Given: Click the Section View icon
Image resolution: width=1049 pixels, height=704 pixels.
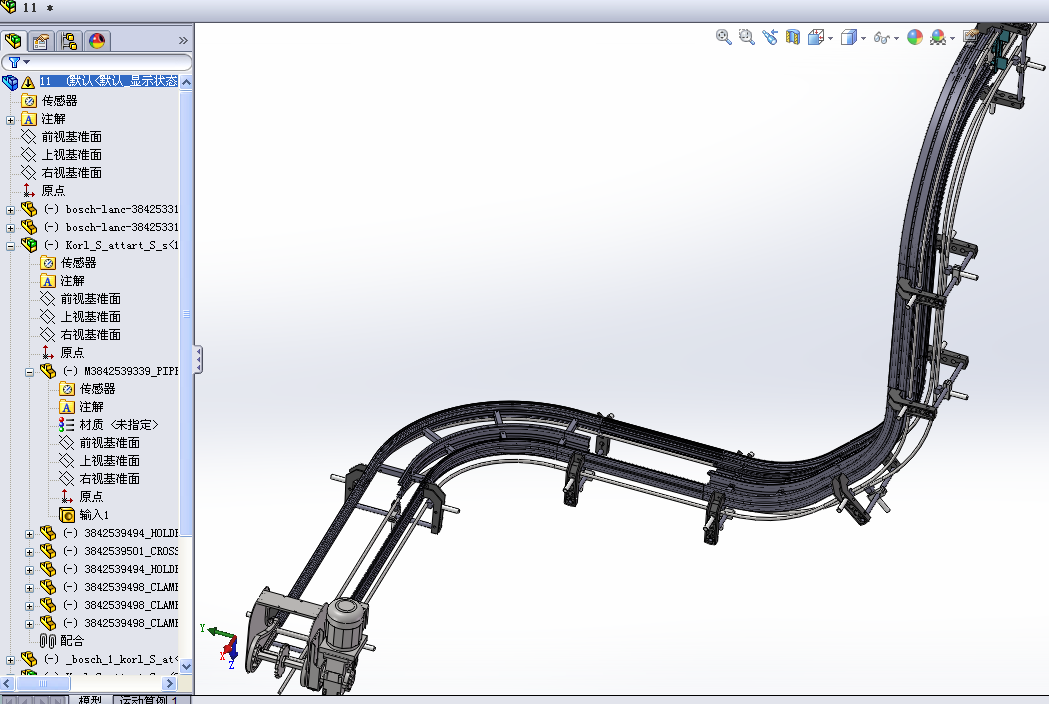Looking at the screenshot, I should coord(793,37).
